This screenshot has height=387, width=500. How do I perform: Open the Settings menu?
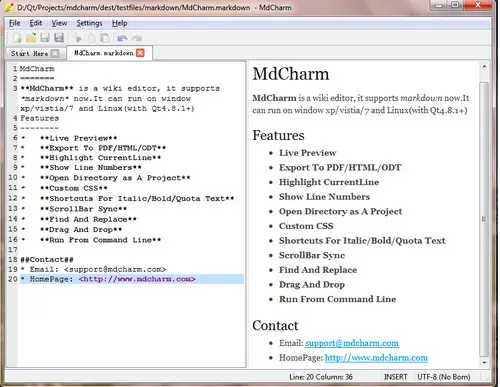coord(89,23)
